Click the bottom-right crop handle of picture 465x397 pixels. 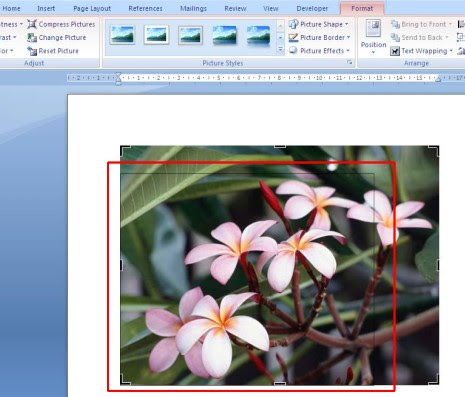click(434, 379)
